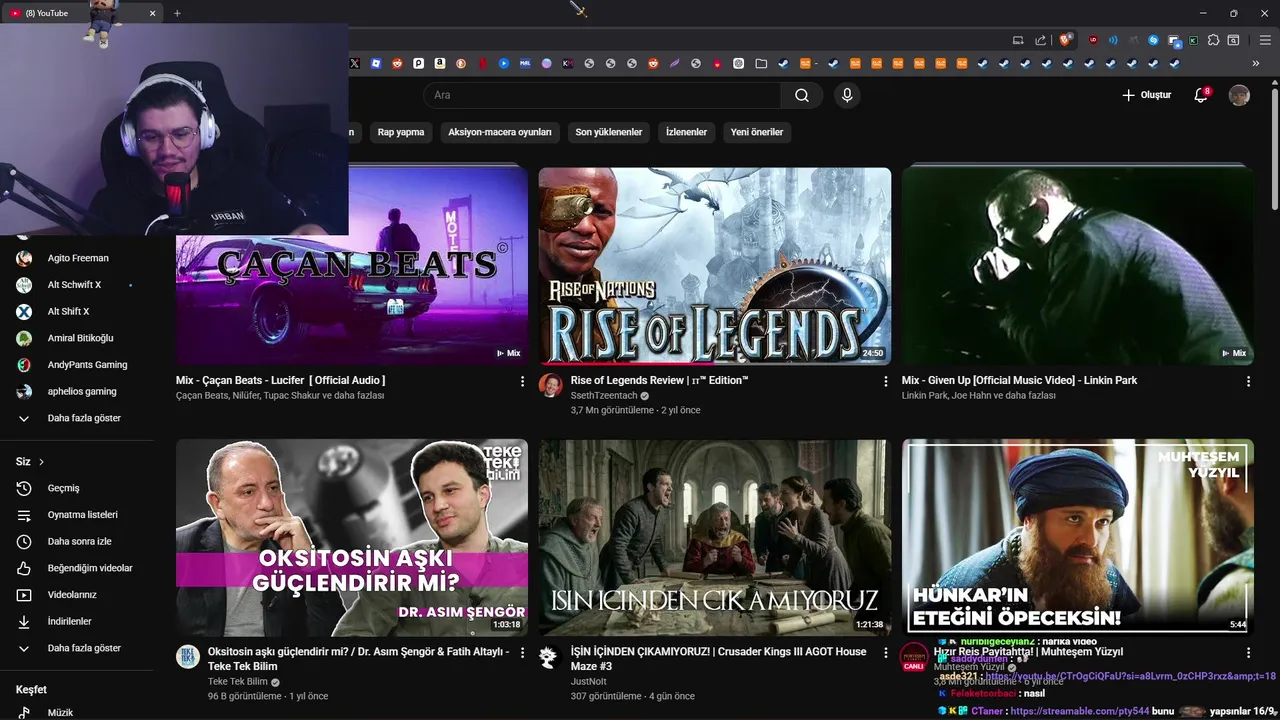Open the Brave Shields icon

point(1065,40)
